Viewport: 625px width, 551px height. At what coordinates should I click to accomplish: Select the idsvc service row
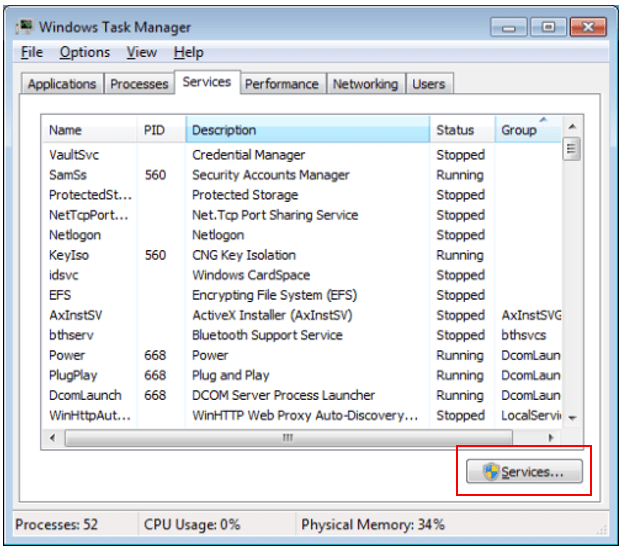302,275
